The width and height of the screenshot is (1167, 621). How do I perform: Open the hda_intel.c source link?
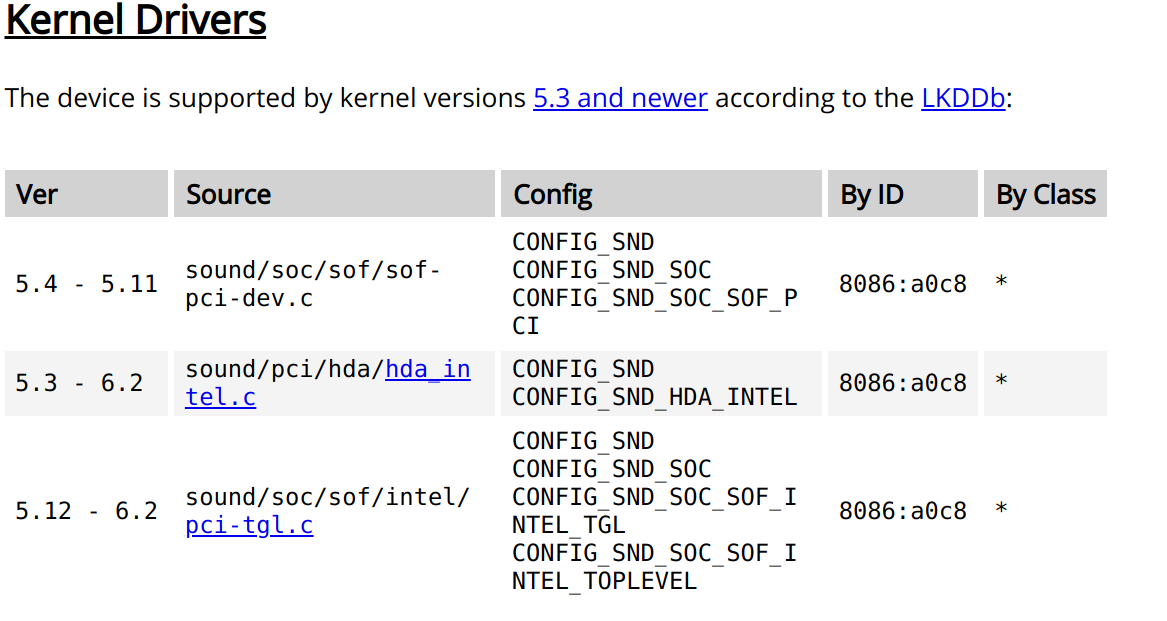pos(427,369)
